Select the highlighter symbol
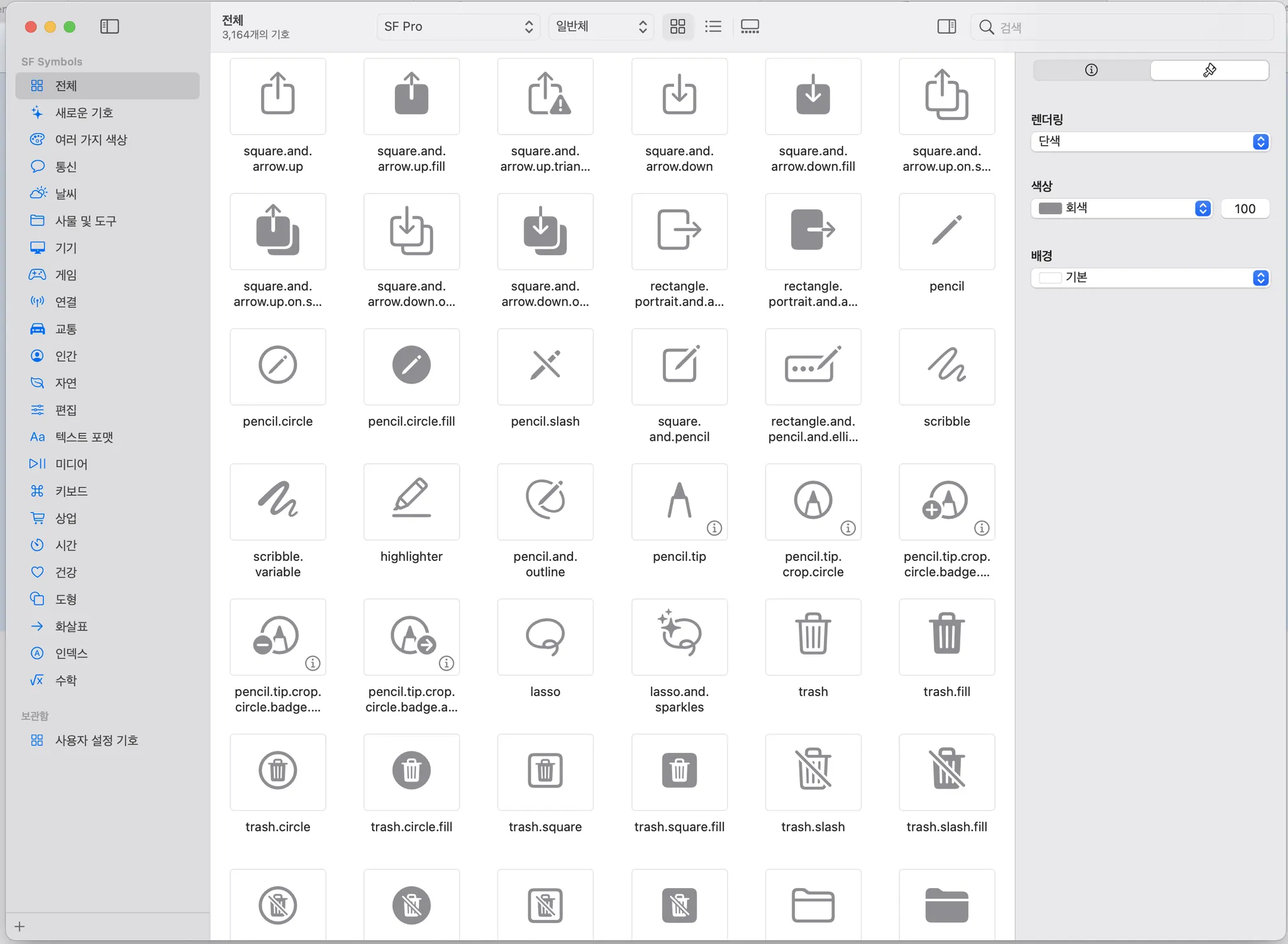 click(x=411, y=502)
